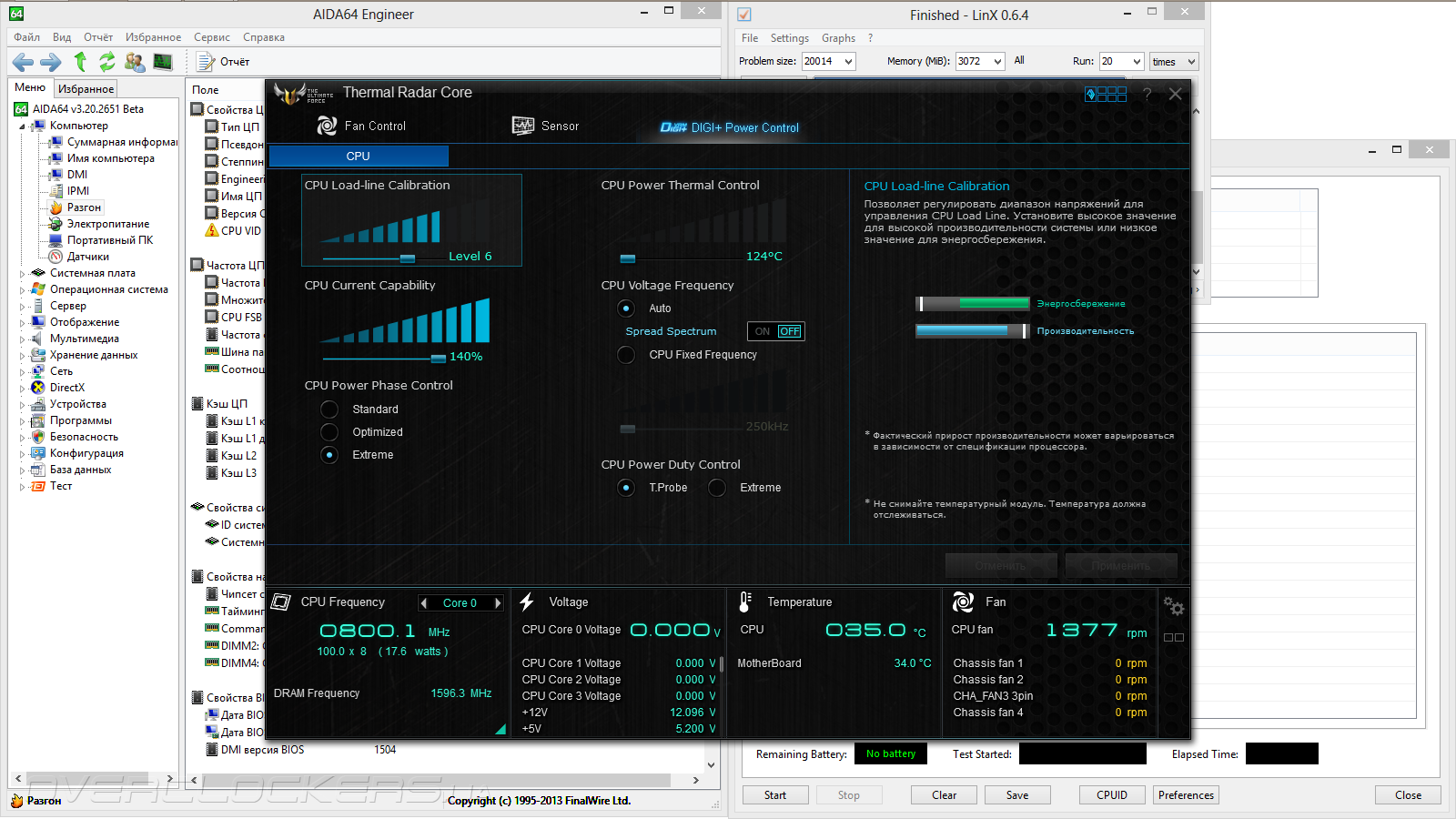Viewport: 1456px width, 819px height.
Task: Click the settings gears icon in monitor panel
Action: click(x=1173, y=606)
